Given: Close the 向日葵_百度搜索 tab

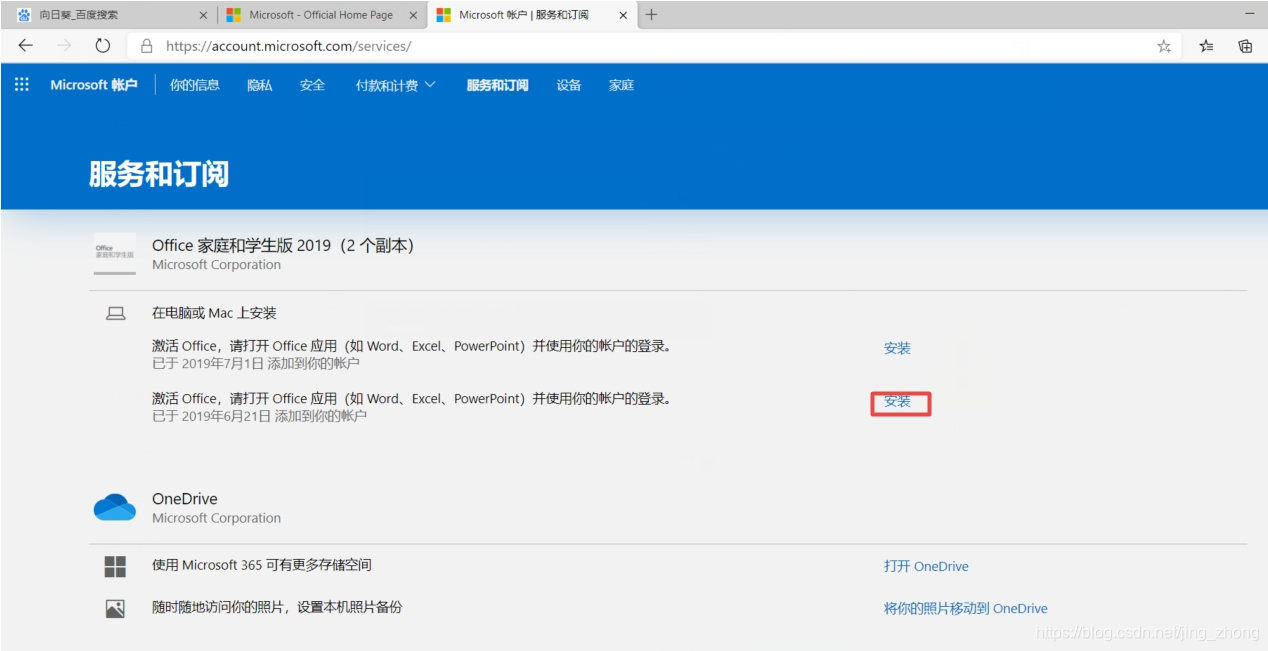Looking at the screenshot, I should [x=204, y=15].
